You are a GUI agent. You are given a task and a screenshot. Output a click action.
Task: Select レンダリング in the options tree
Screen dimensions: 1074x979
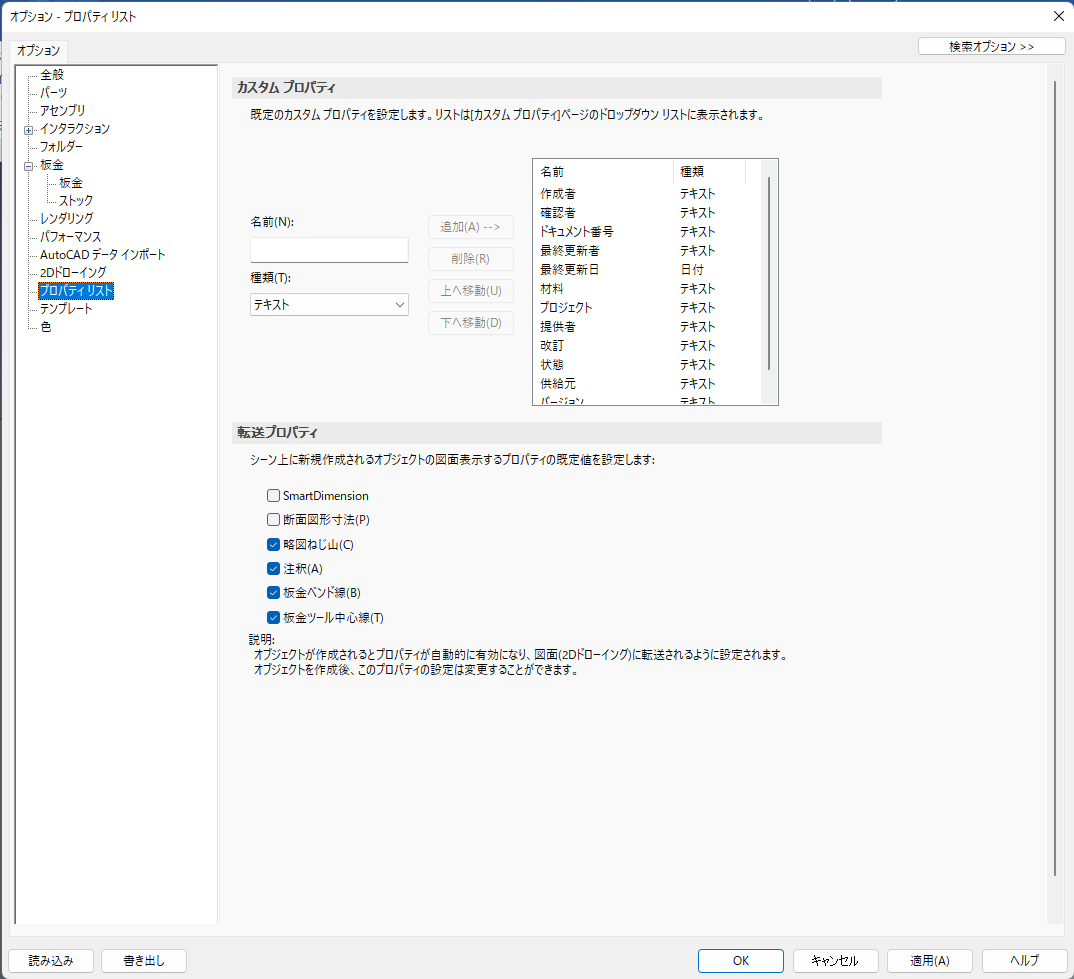pyautogui.click(x=67, y=218)
